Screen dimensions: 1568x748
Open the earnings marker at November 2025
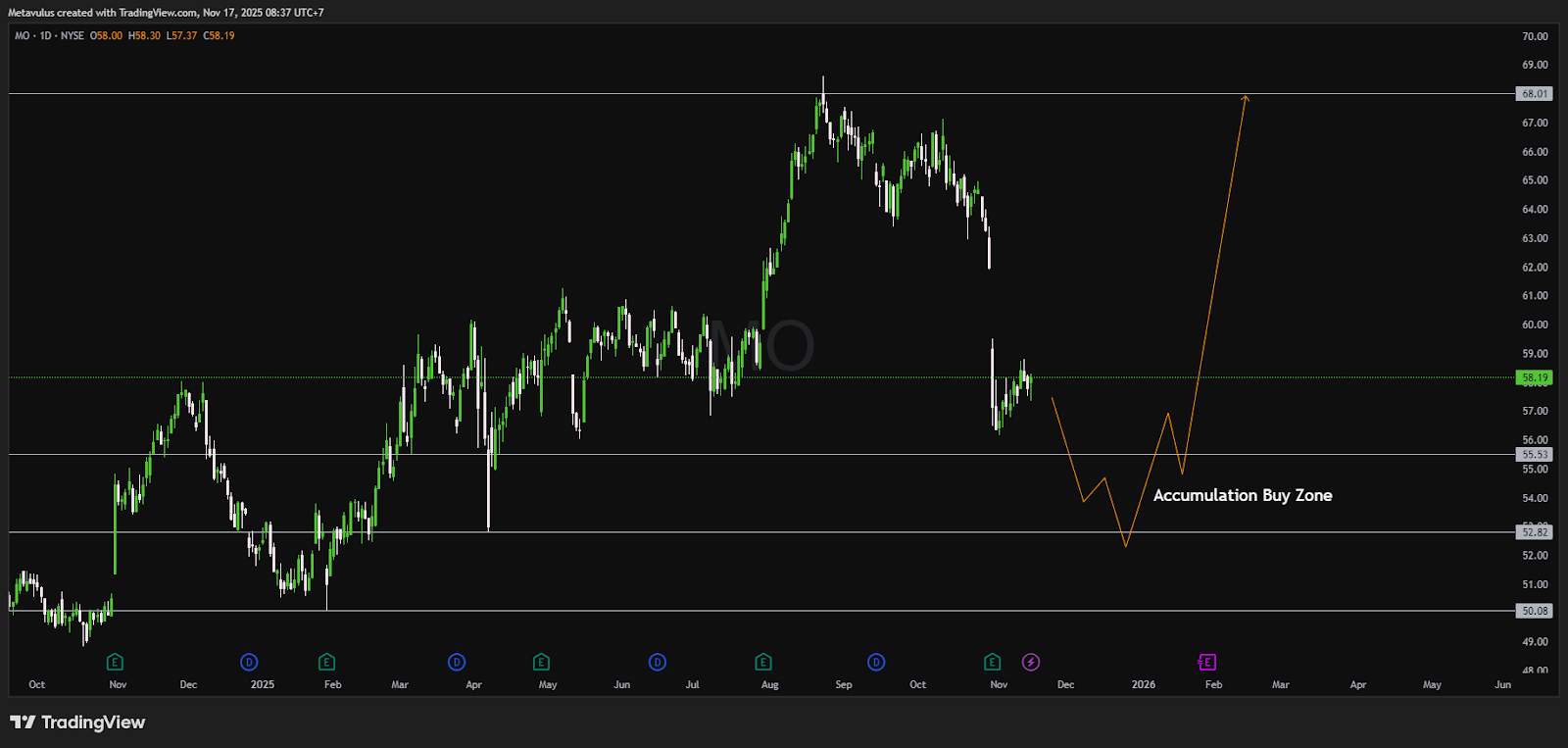click(993, 663)
